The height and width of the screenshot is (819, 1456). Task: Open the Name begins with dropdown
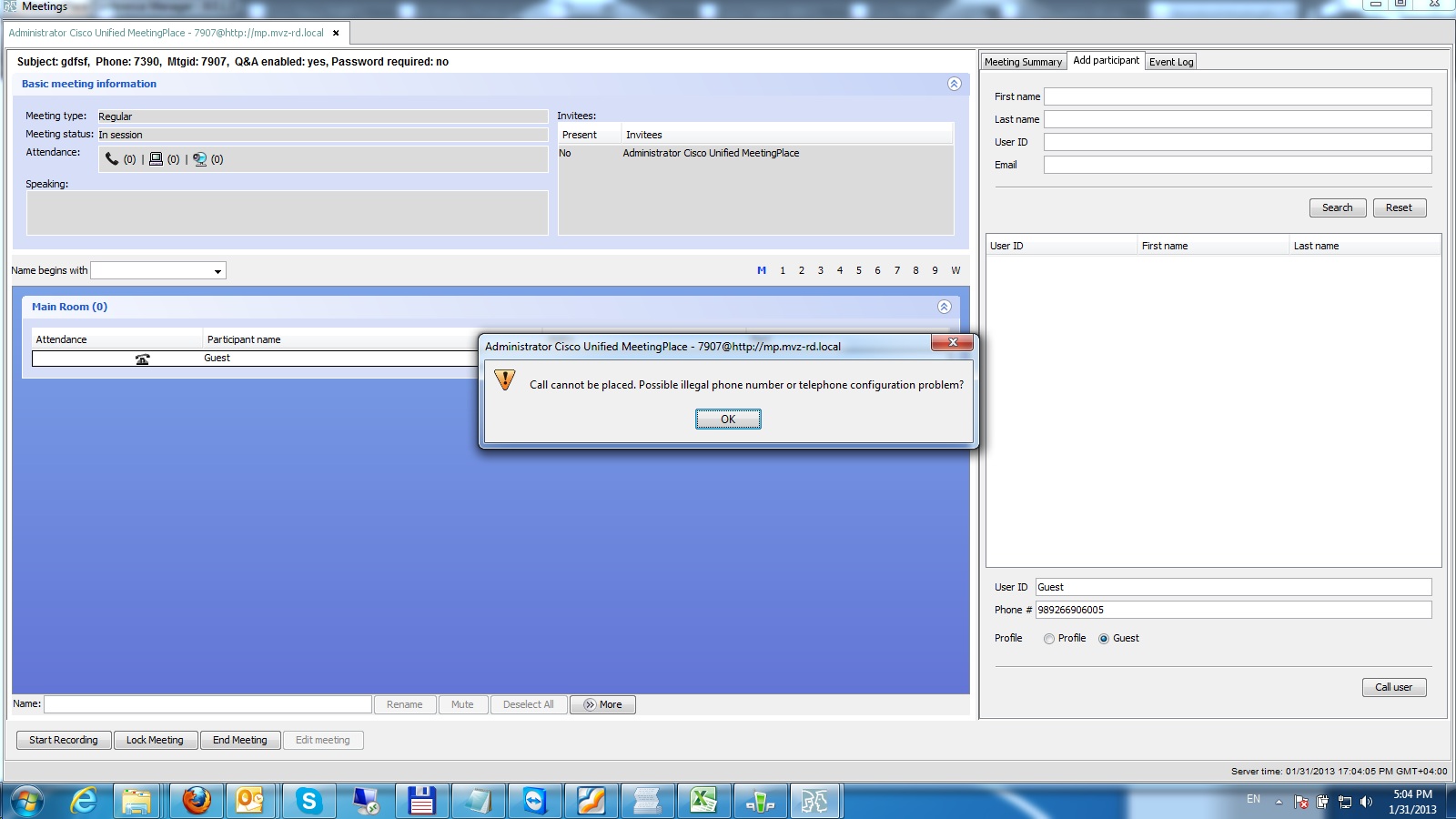pos(217,271)
